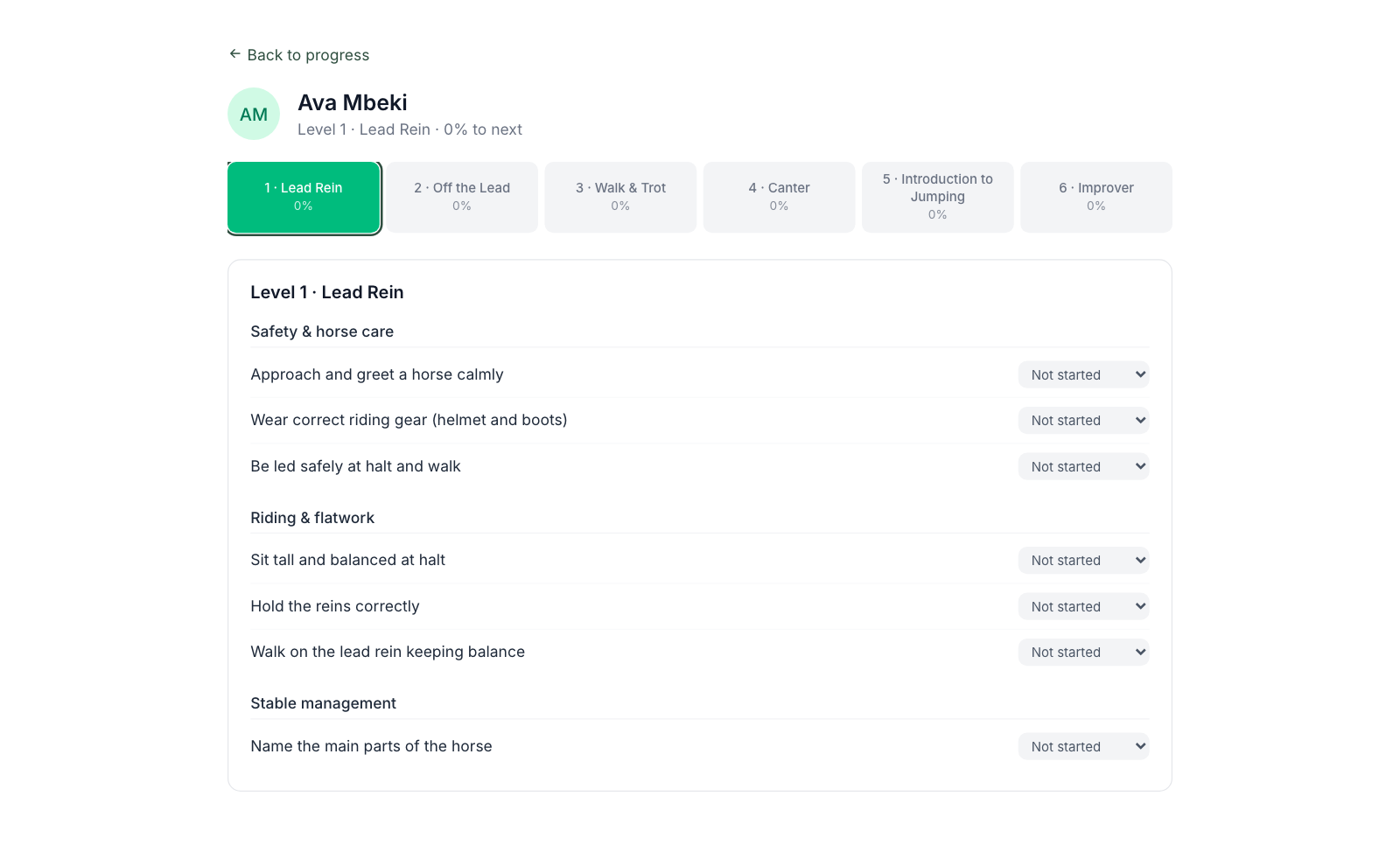
Task: Switch to the 2 · Off the Lead tab
Action: pos(462,197)
